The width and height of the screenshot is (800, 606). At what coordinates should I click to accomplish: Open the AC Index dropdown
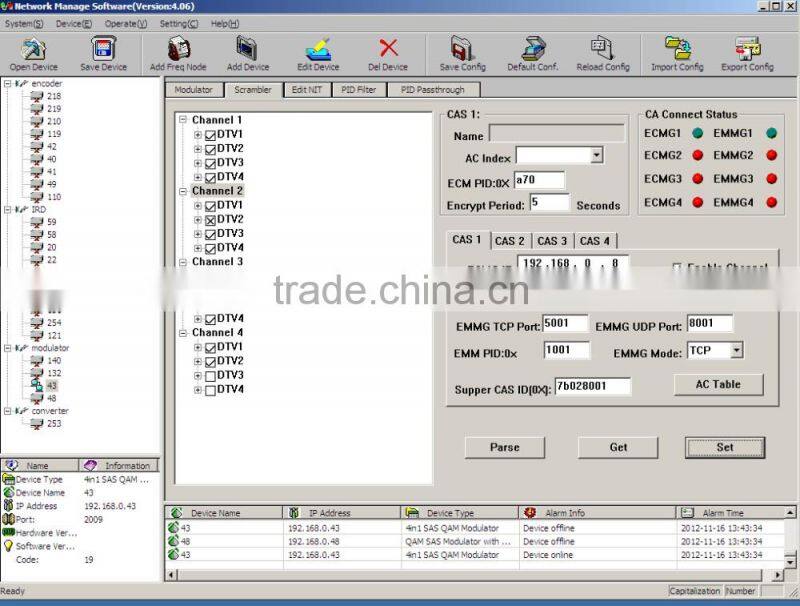[596, 156]
